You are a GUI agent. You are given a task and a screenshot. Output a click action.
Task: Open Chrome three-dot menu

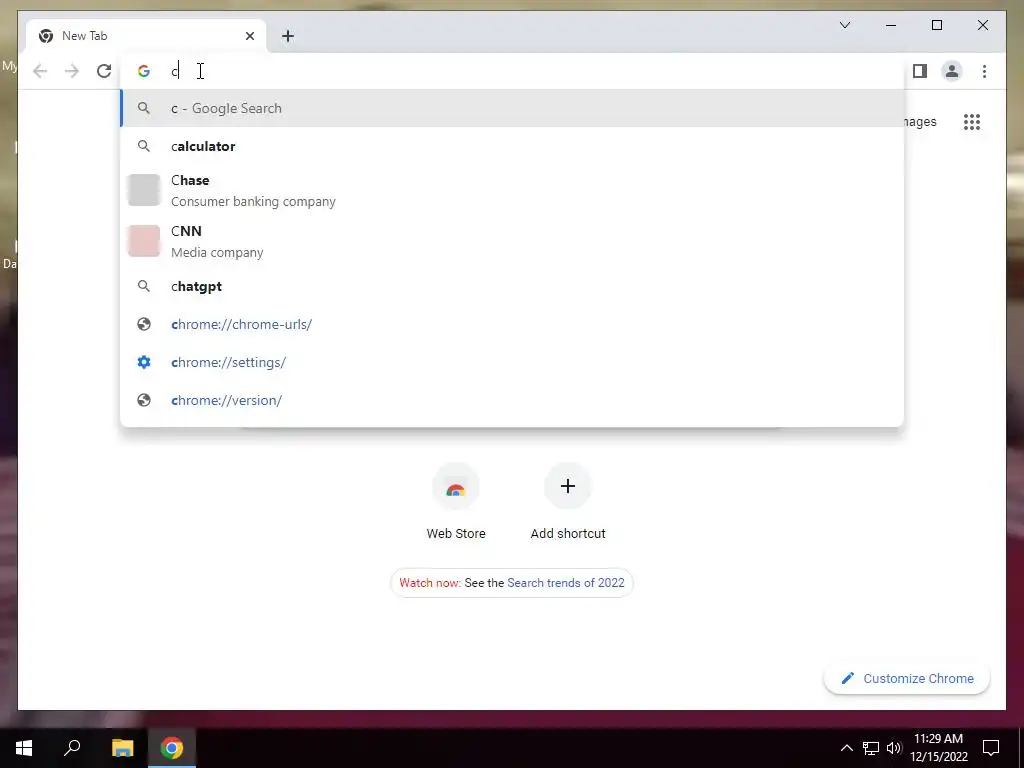984,71
